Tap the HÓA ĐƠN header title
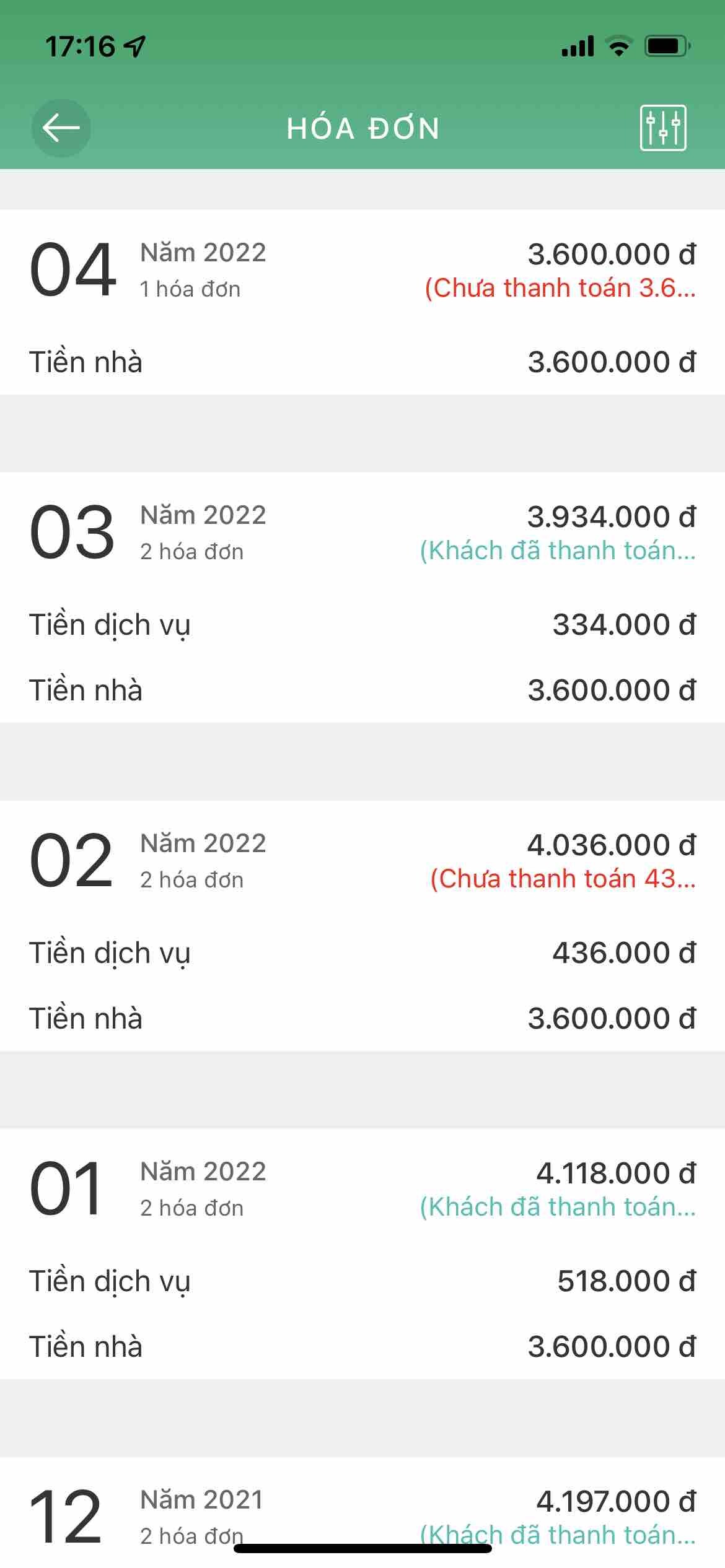 pyautogui.click(x=363, y=129)
